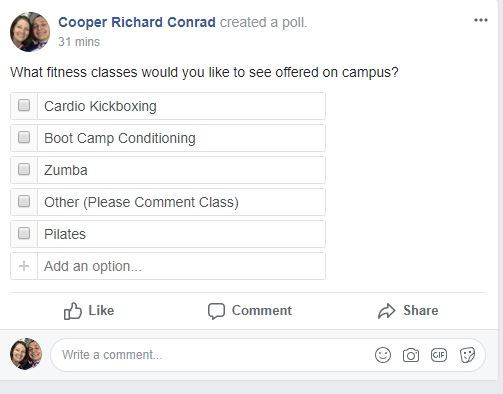The image size is (503, 394).
Task: Click the emoji smiley icon in comment box
Action: coord(383,355)
